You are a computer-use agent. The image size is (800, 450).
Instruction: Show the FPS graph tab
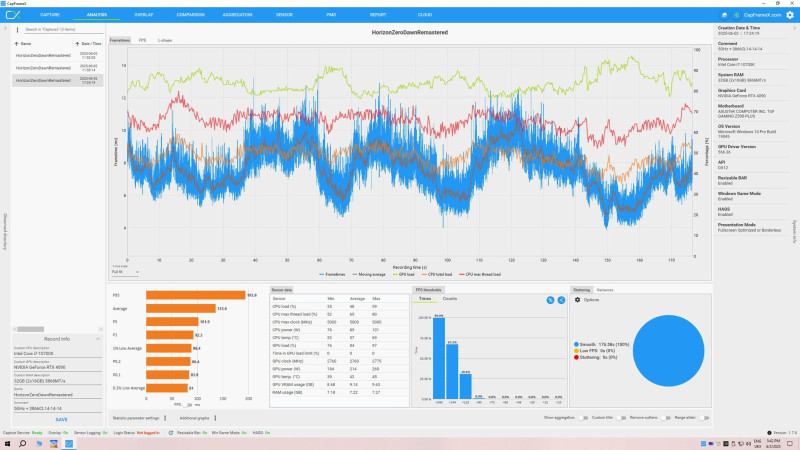click(142, 40)
